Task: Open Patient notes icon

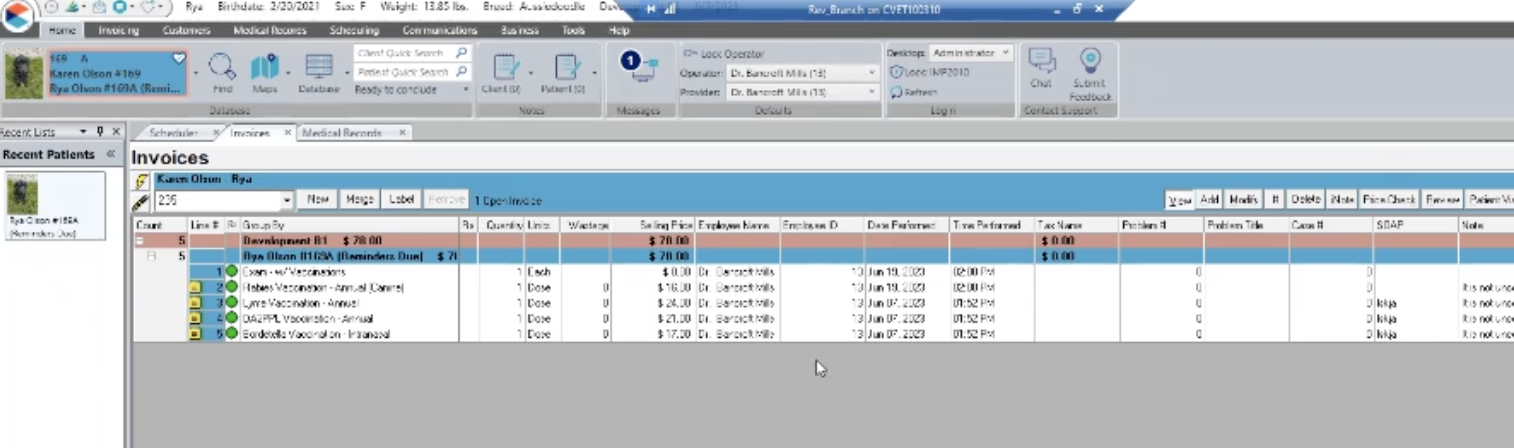Action: coord(567,68)
